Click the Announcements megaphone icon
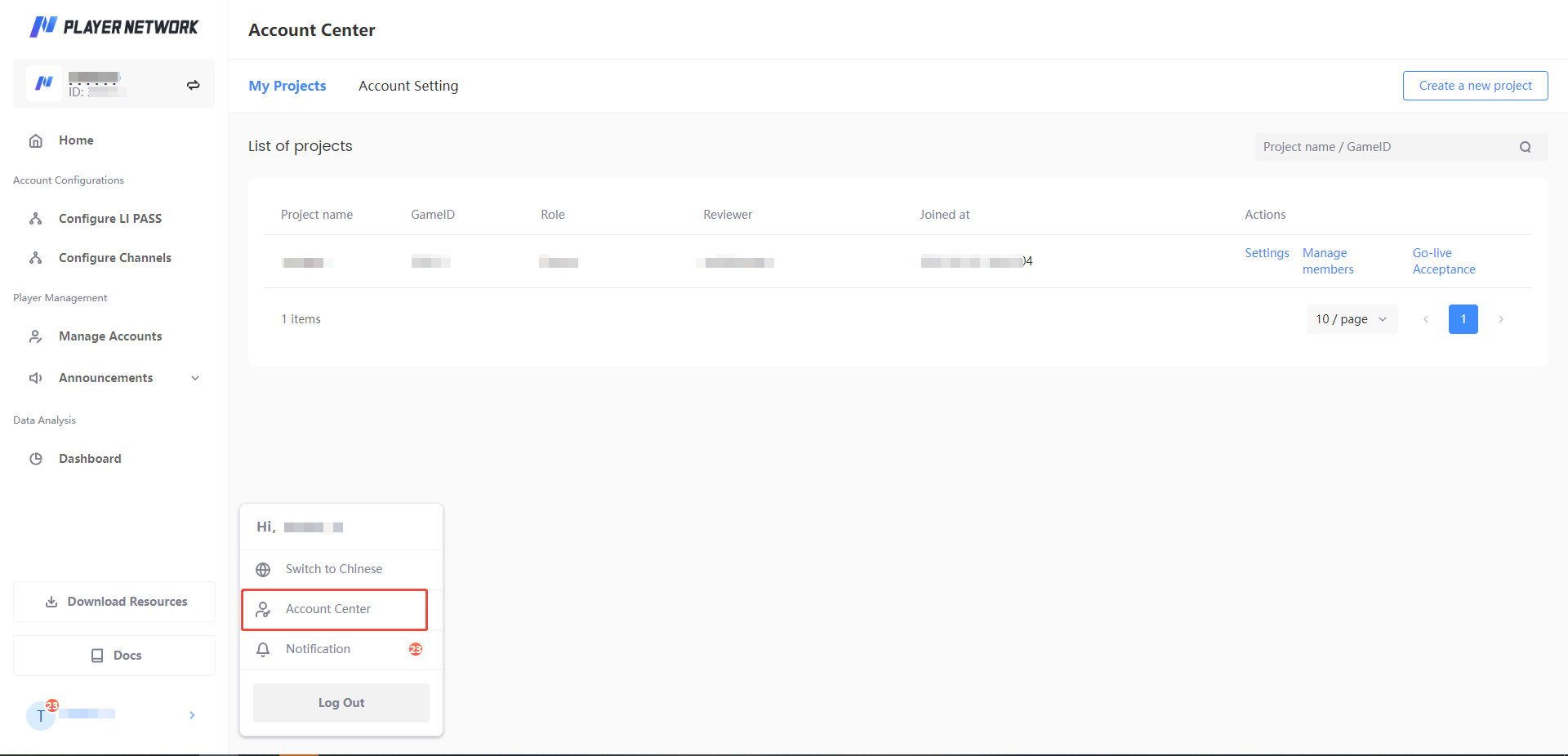Viewport: 1568px width, 756px height. click(x=36, y=378)
